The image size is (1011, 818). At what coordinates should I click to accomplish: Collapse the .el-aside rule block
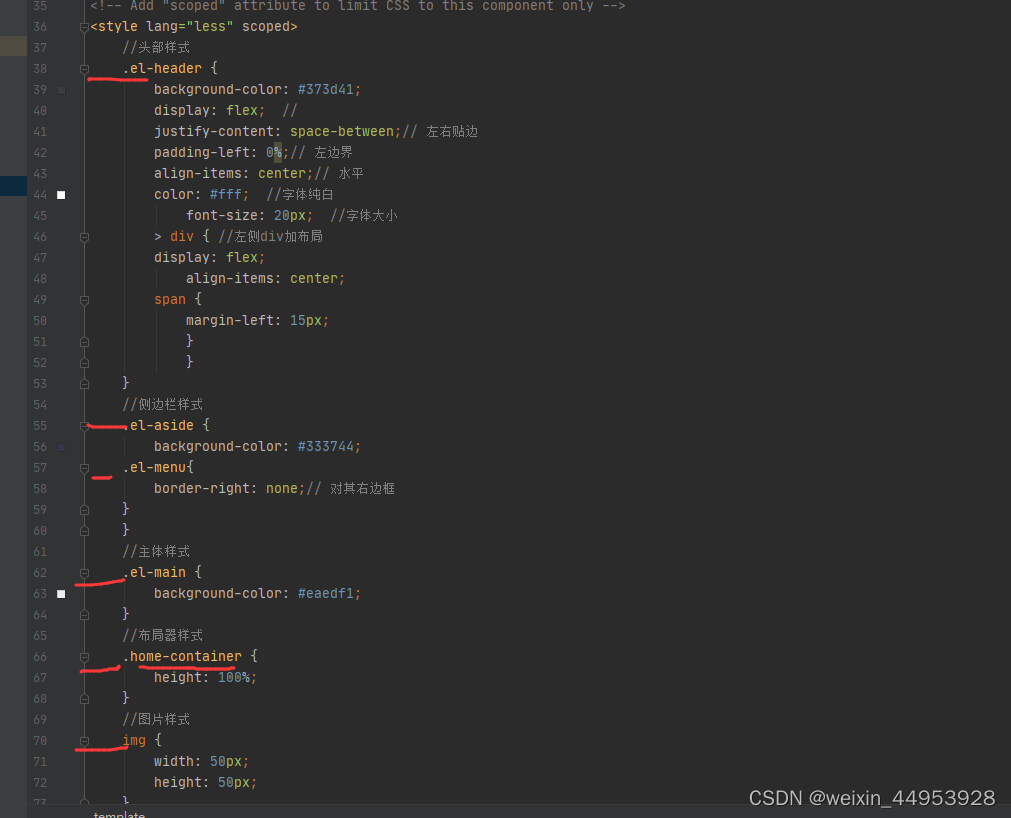click(x=84, y=425)
